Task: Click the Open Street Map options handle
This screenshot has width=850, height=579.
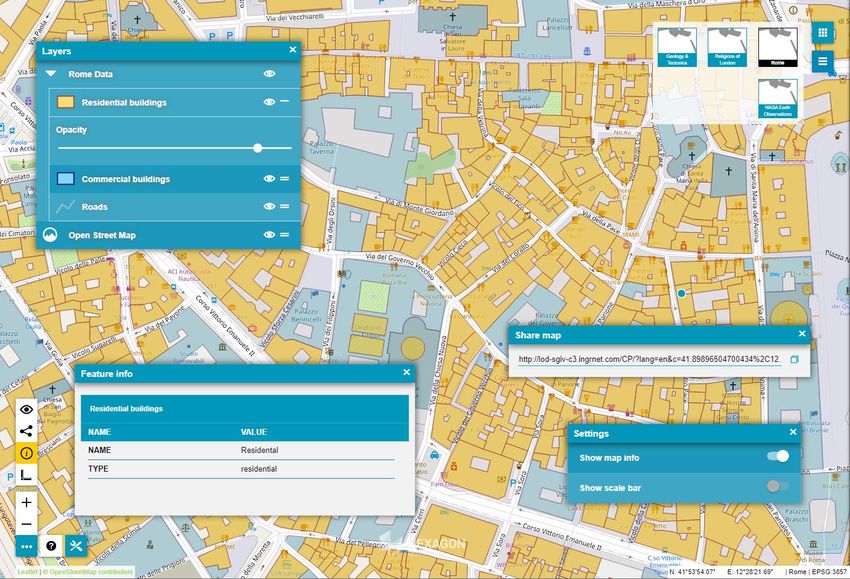Action: click(285, 235)
